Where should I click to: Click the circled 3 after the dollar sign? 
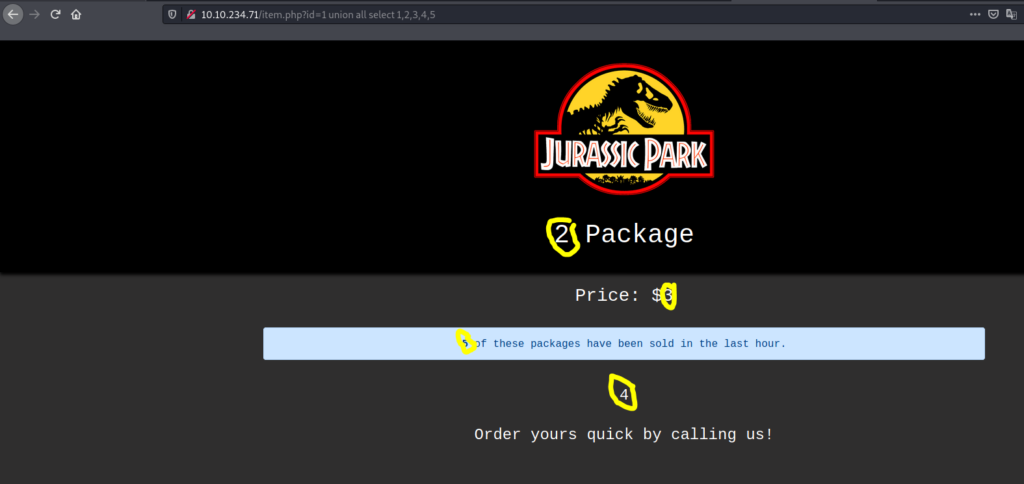click(668, 295)
